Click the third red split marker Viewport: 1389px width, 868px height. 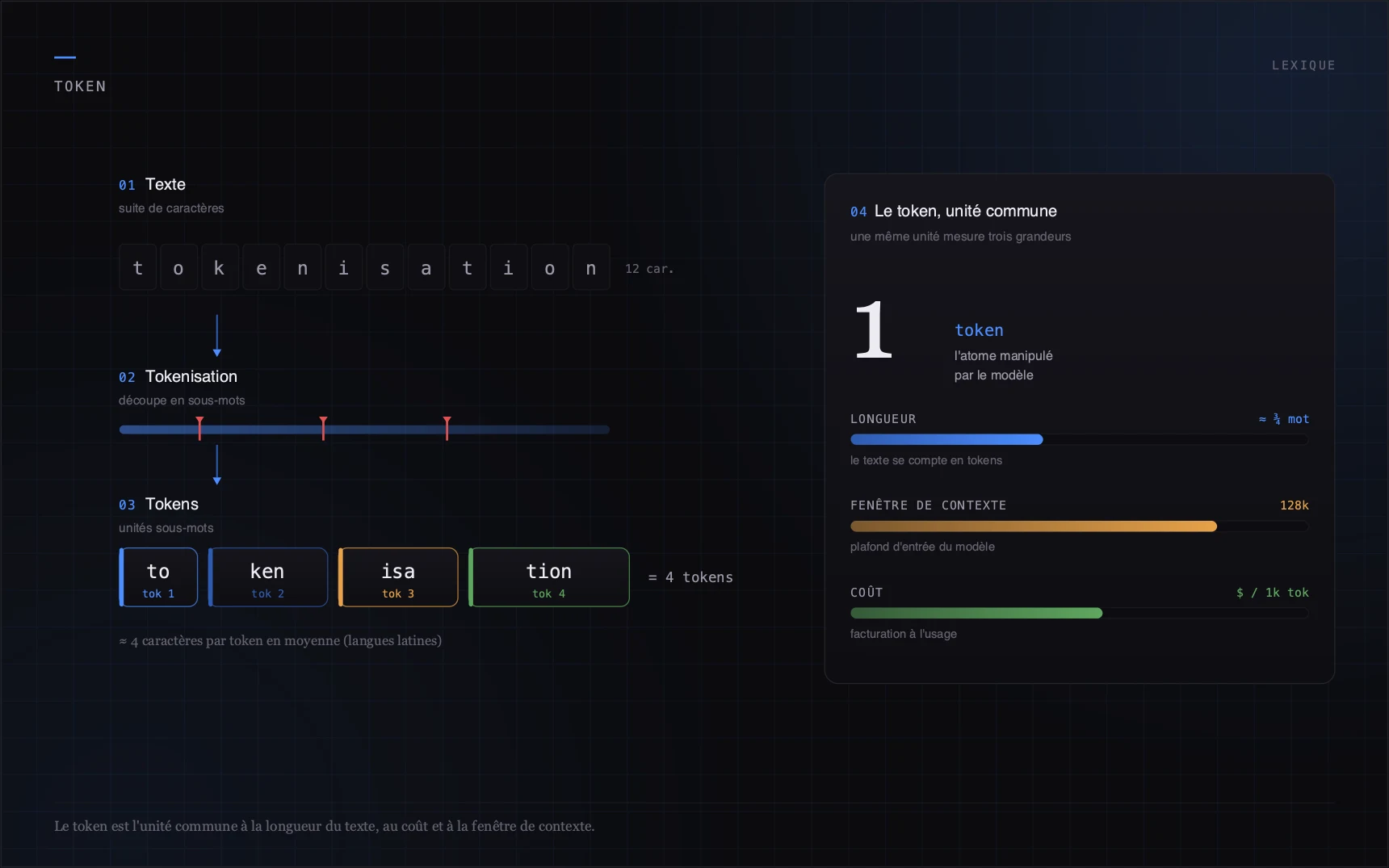point(447,429)
